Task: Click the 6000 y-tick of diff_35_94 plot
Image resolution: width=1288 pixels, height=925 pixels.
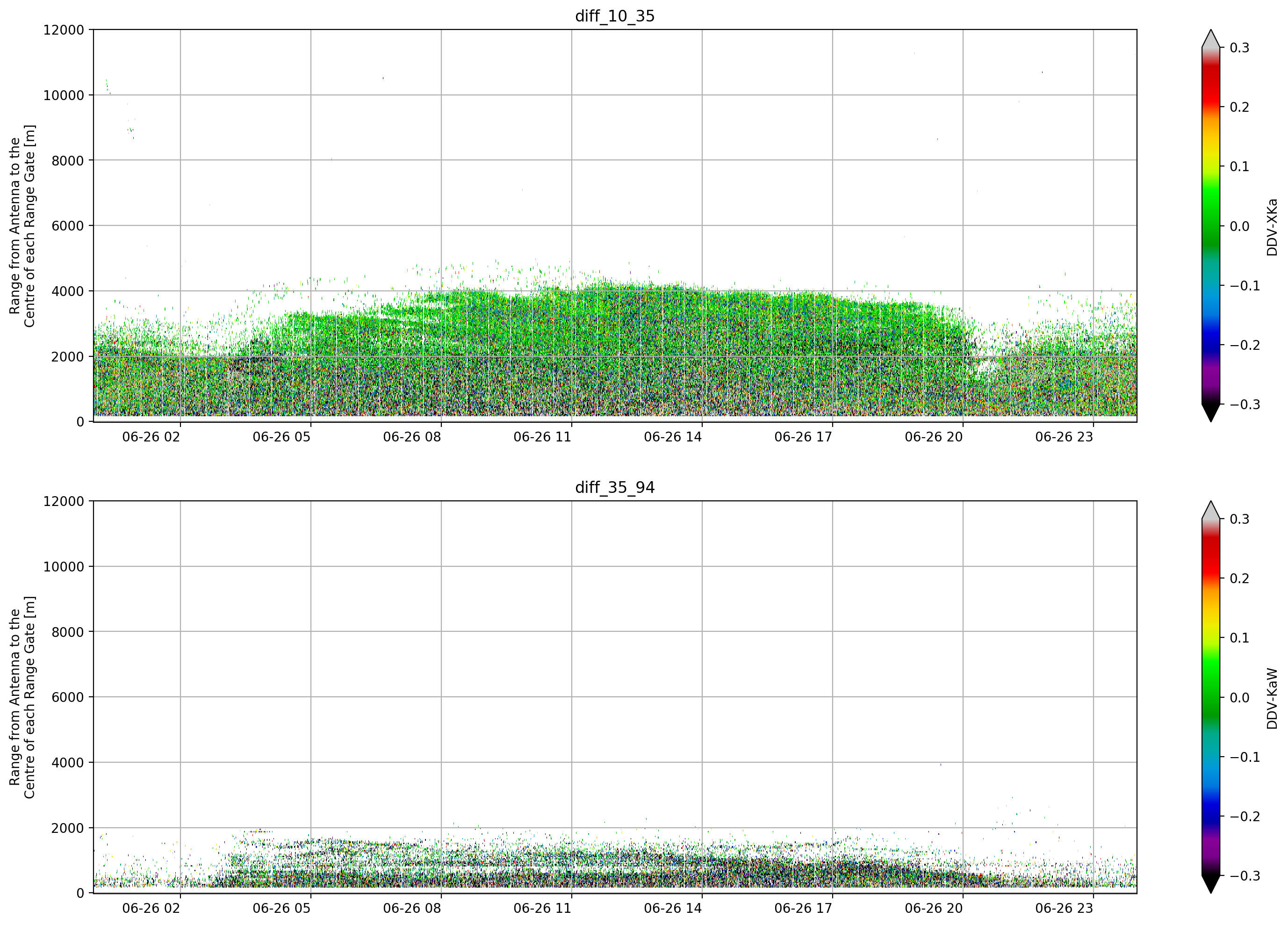Action: pos(68,697)
